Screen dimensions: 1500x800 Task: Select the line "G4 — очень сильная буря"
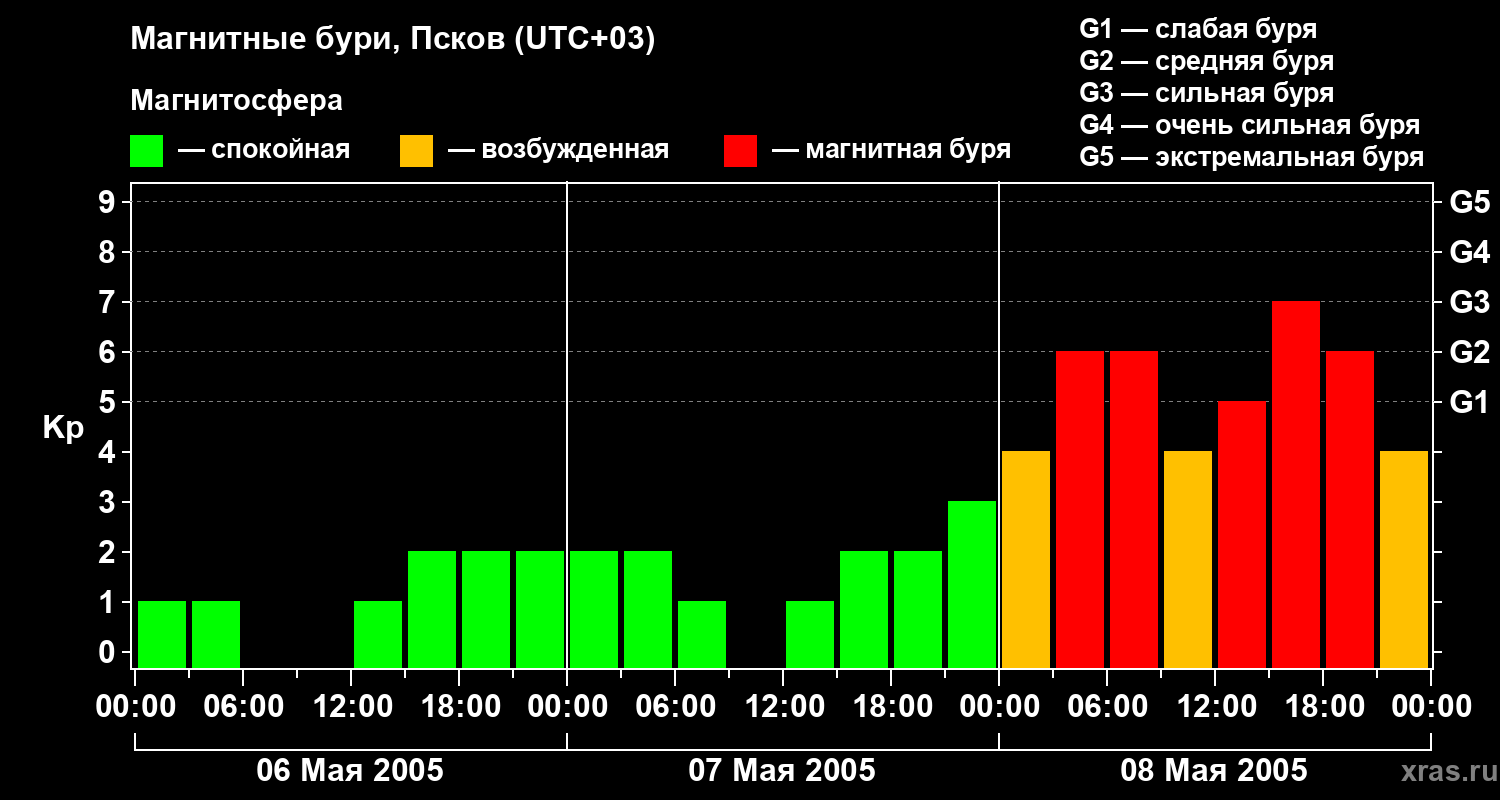[x=1250, y=125]
